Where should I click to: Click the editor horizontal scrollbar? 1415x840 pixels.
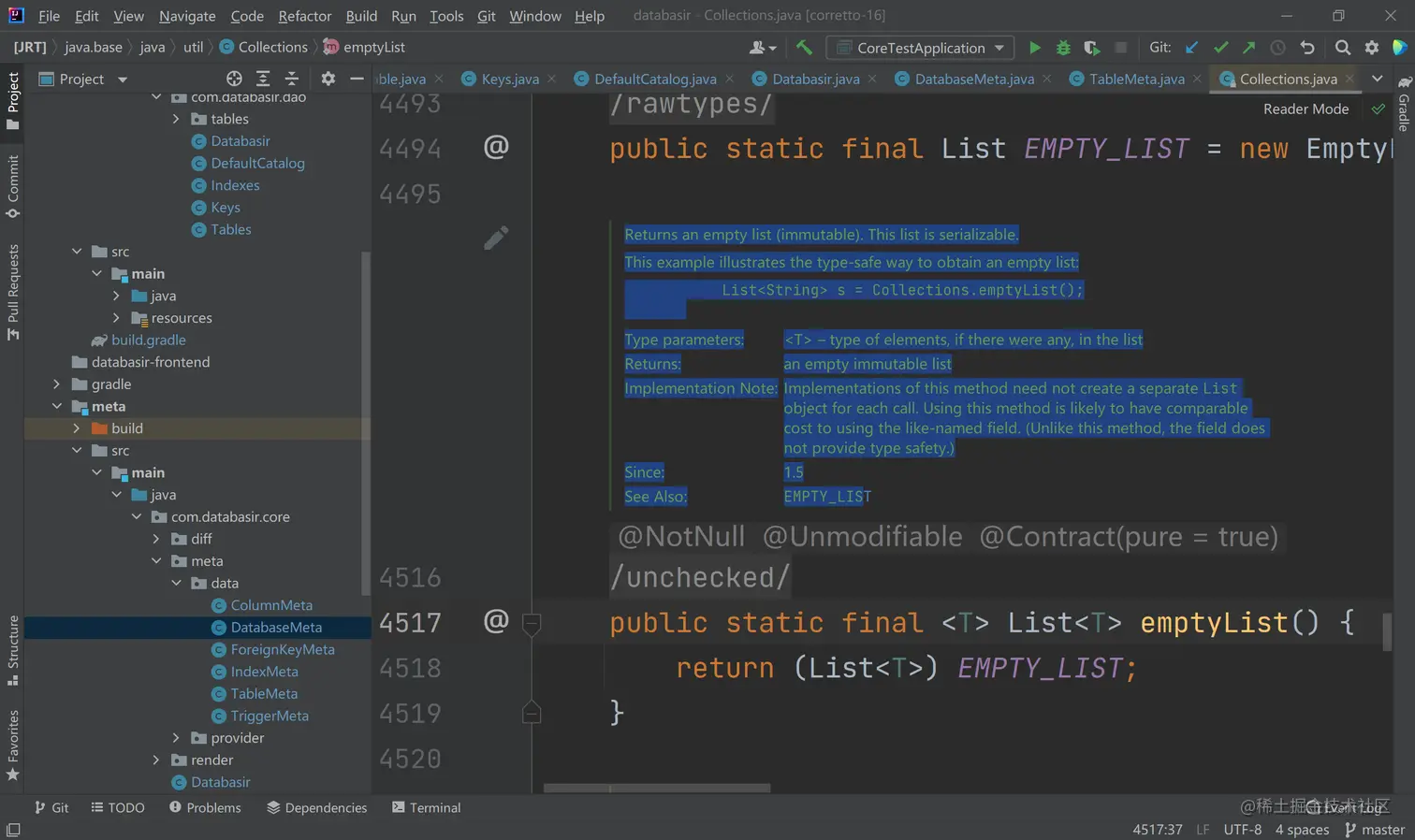(x=657, y=788)
